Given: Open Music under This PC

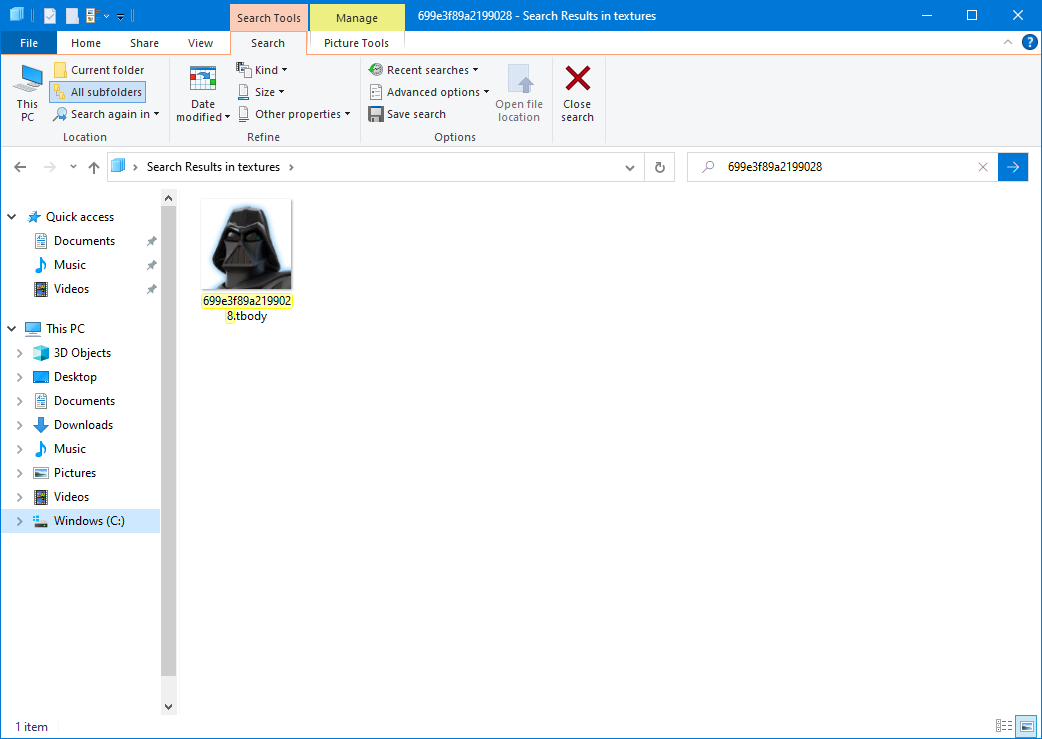Looking at the screenshot, I should [x=69, y=449].
